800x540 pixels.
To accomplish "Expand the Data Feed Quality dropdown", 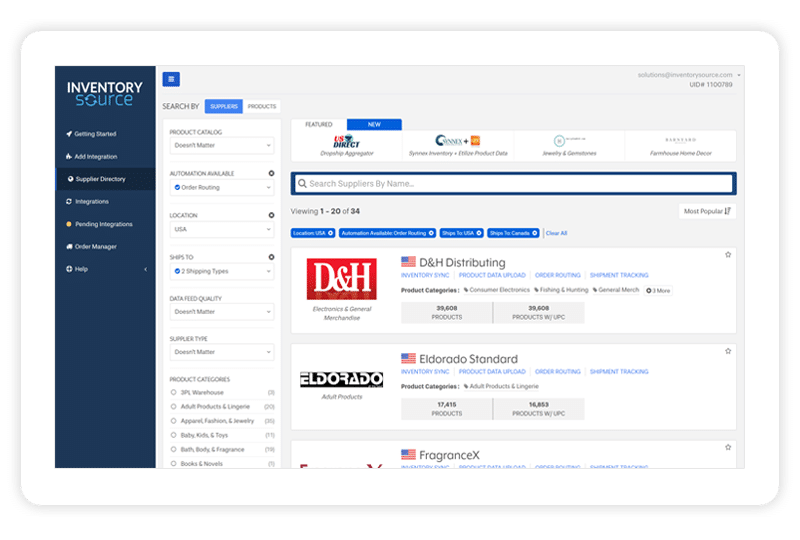I will coord(222,312).
